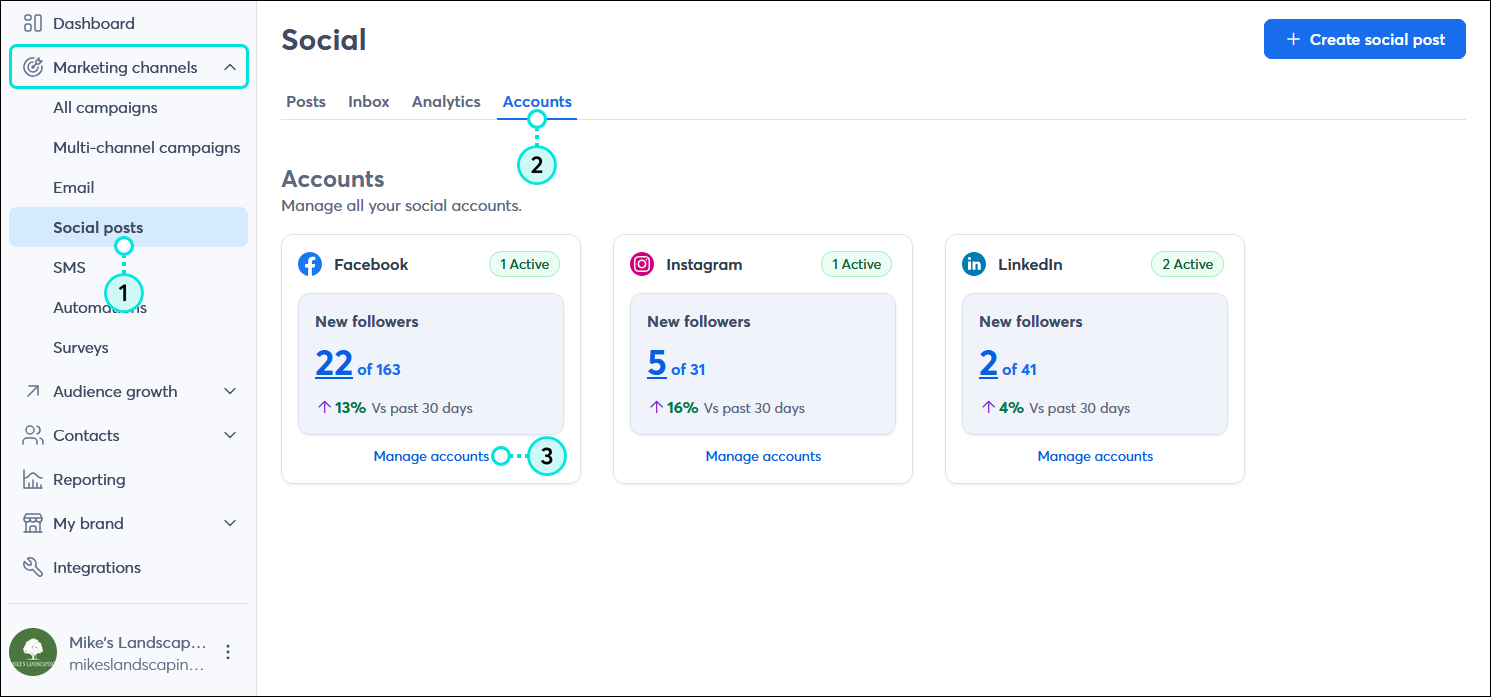Click Manage accounts under LinkedIn
This screenshot has height=697, width=1491.
(1095, 456)
